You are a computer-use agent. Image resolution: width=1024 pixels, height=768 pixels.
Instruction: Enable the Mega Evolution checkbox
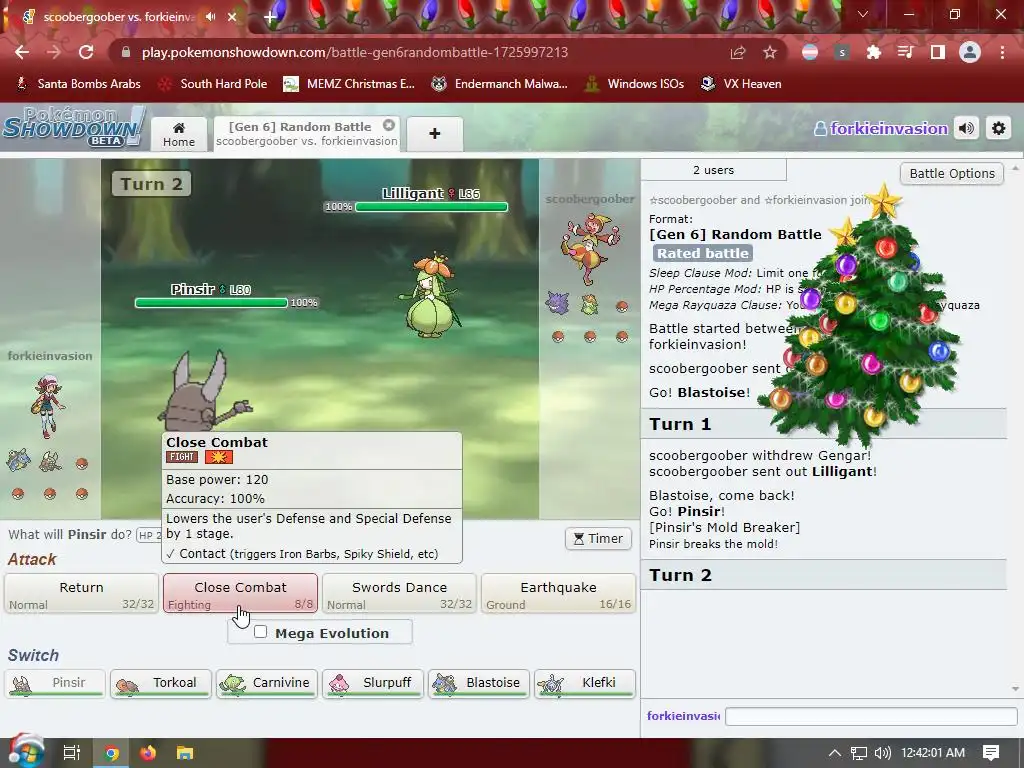pos(261,632)
